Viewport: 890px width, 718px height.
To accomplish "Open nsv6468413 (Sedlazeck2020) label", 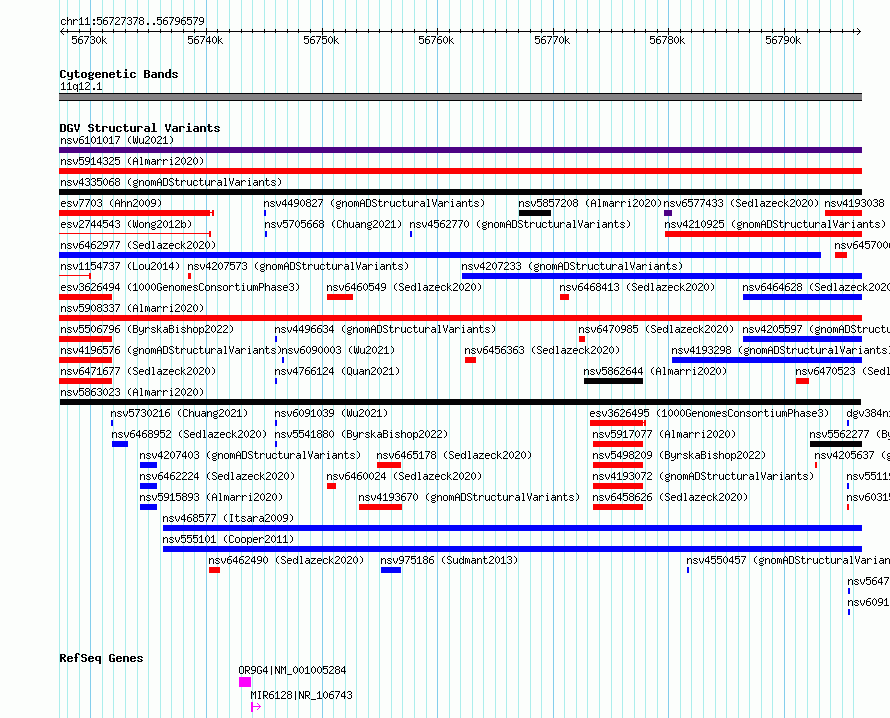I will [x=637, y=287].
